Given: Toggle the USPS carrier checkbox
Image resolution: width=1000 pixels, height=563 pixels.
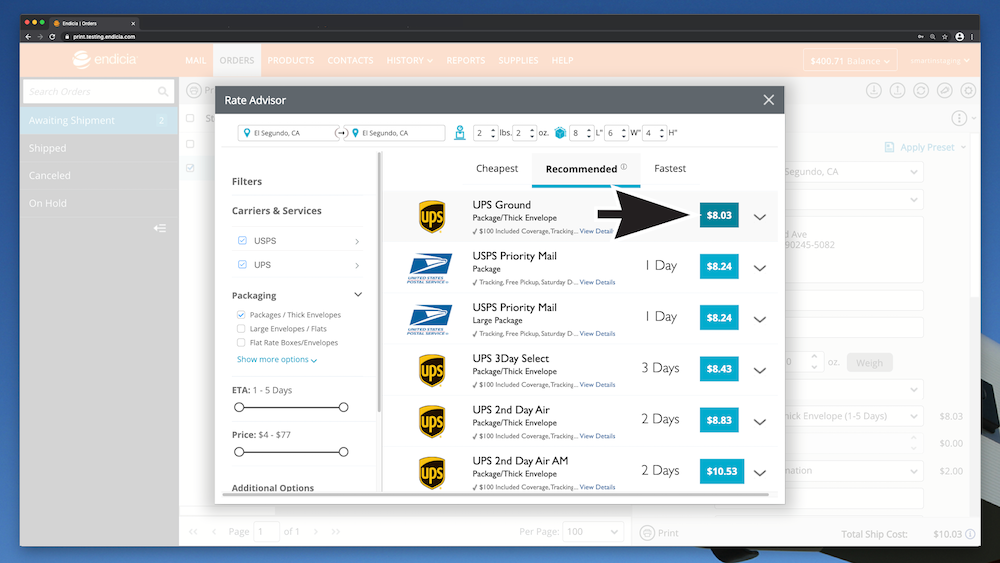Looking at the screenshot, I should pyautogui.click(x=242, y=240).
